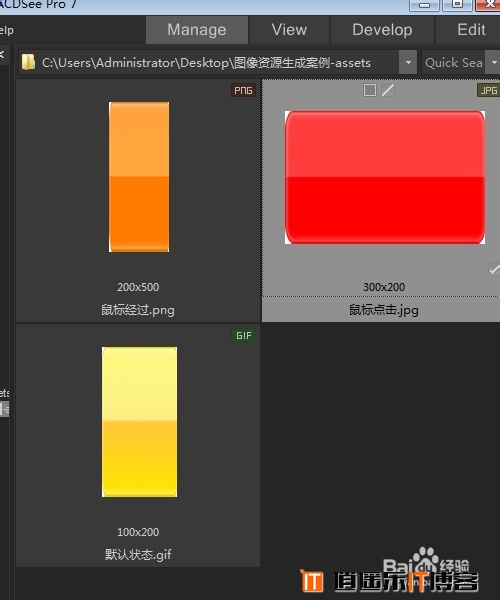Select the yellow 默认状态.gif thumbnail
The height and width of the screenshot is (600, 500).
[139, 422]
